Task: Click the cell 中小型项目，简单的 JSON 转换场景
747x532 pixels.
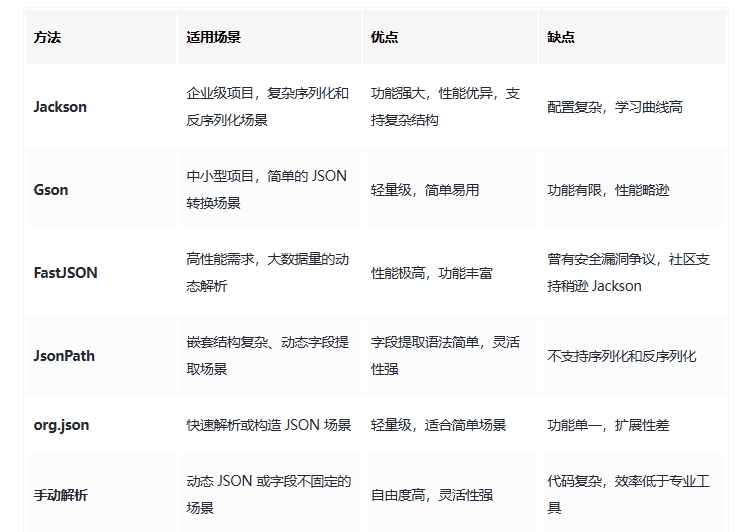Action: pyautogui.click(x=269, y=190)
